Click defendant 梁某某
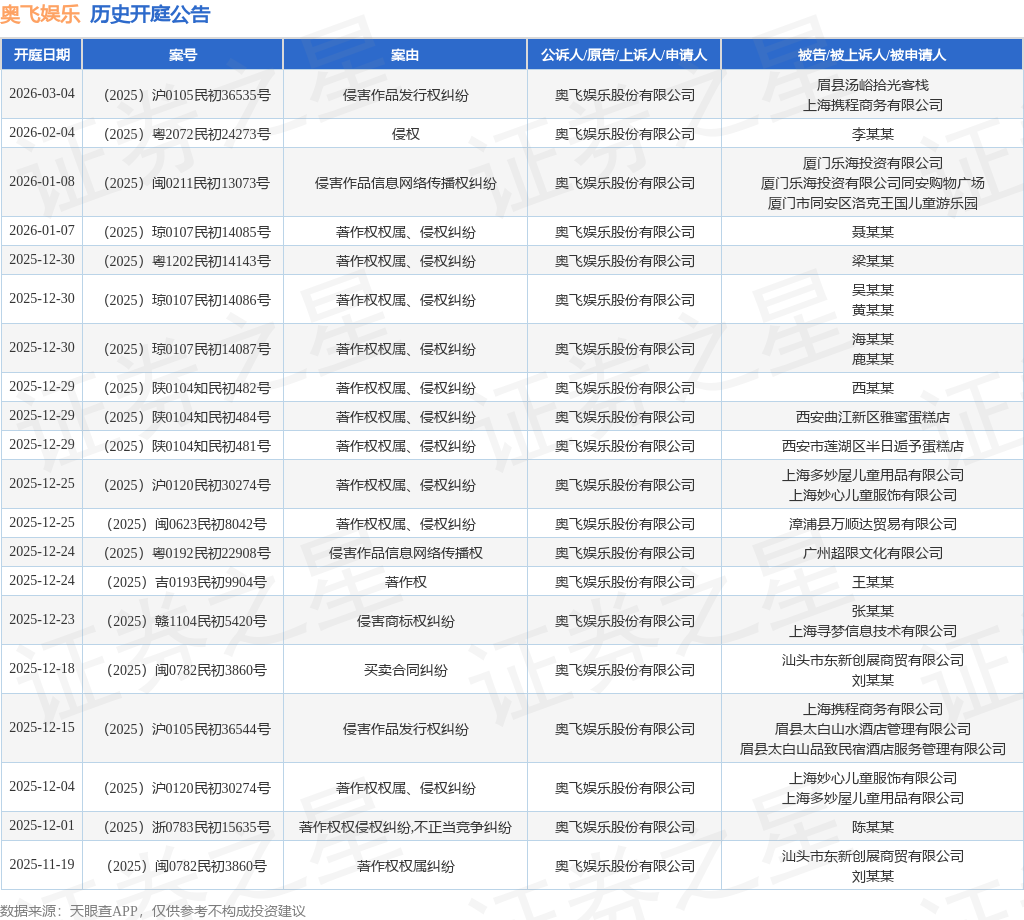 click(872, 261)
